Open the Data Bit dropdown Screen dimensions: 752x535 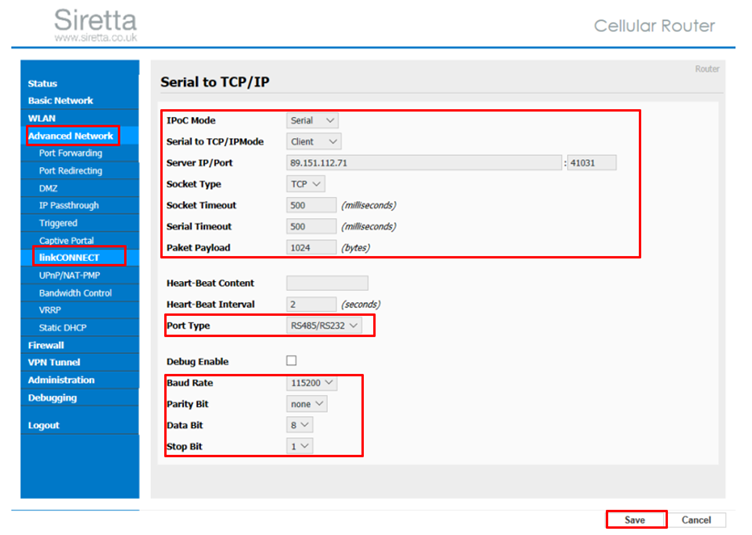click(x=299, y=425)
